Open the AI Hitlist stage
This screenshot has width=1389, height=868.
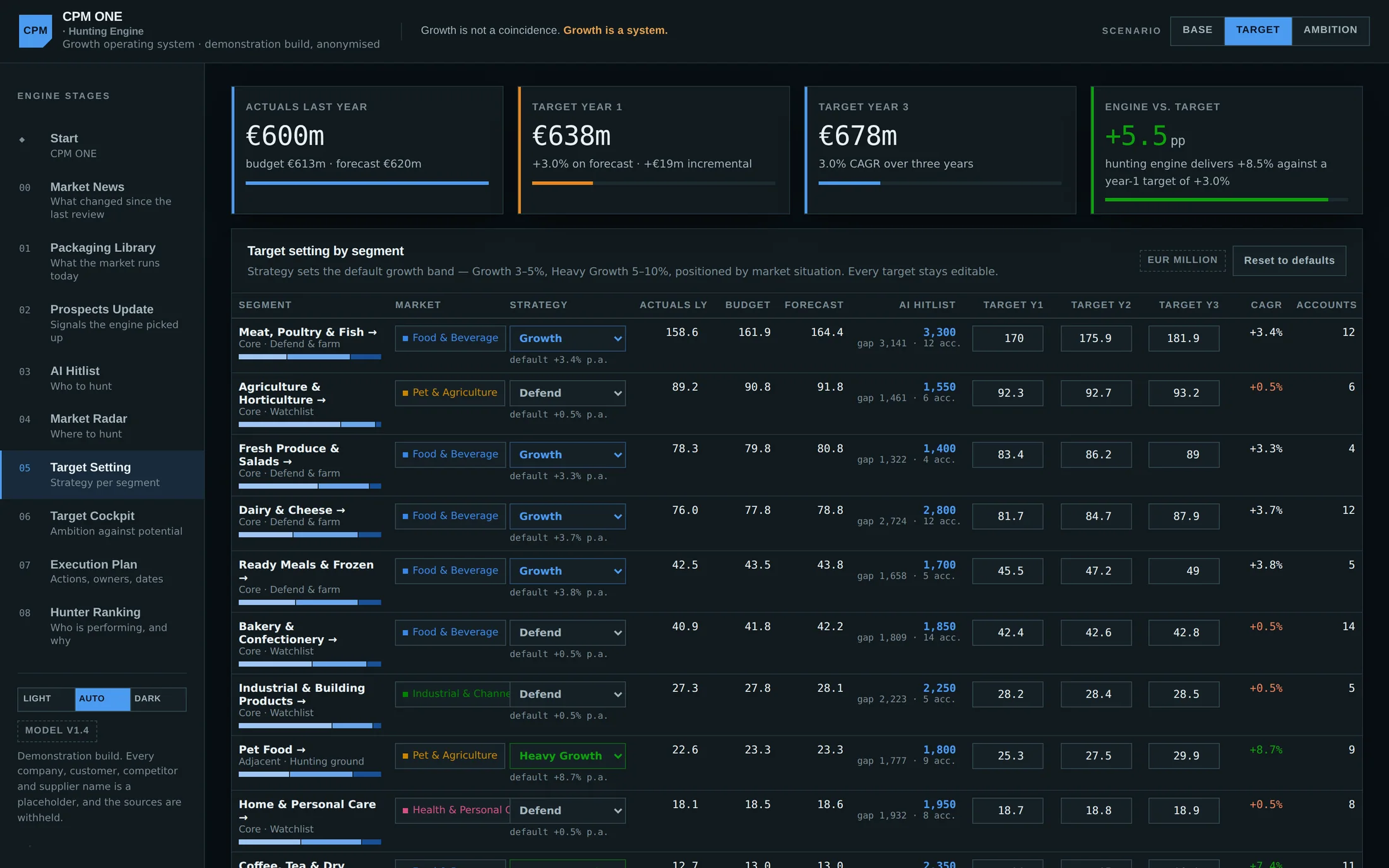point(102,378)
